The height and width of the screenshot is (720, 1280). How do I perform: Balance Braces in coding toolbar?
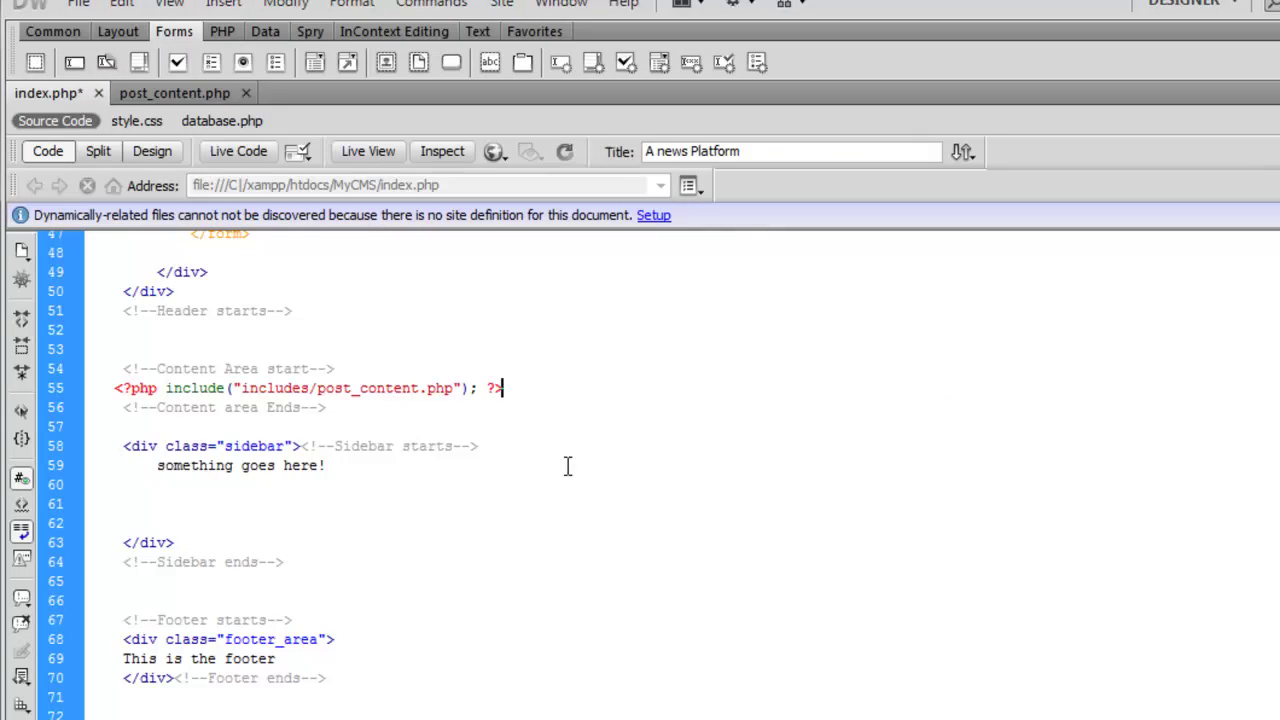22,438
